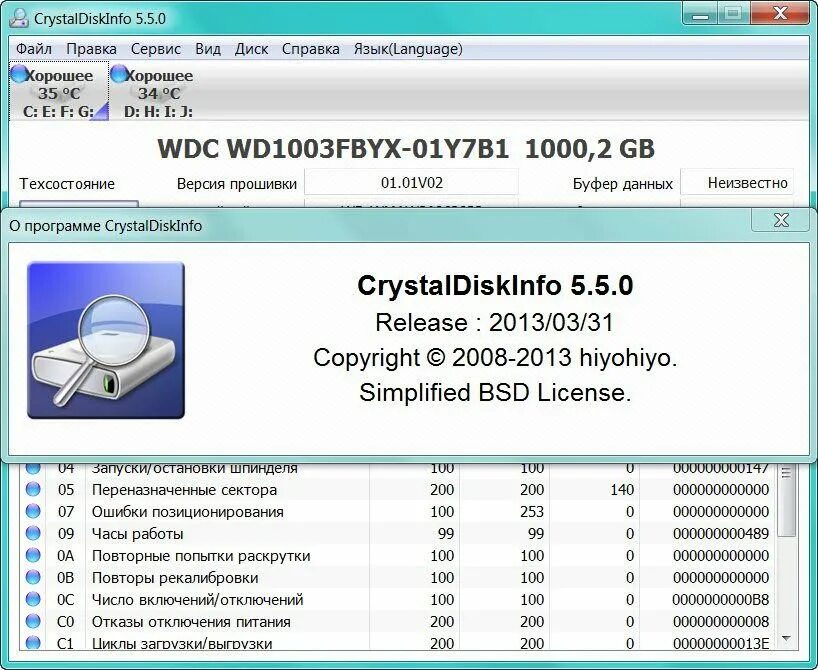Image resolution: width=818 pixels, height=670 pixels.
Task: Click the scroll down arrow of the attribute list
Action: click(787, 639)
